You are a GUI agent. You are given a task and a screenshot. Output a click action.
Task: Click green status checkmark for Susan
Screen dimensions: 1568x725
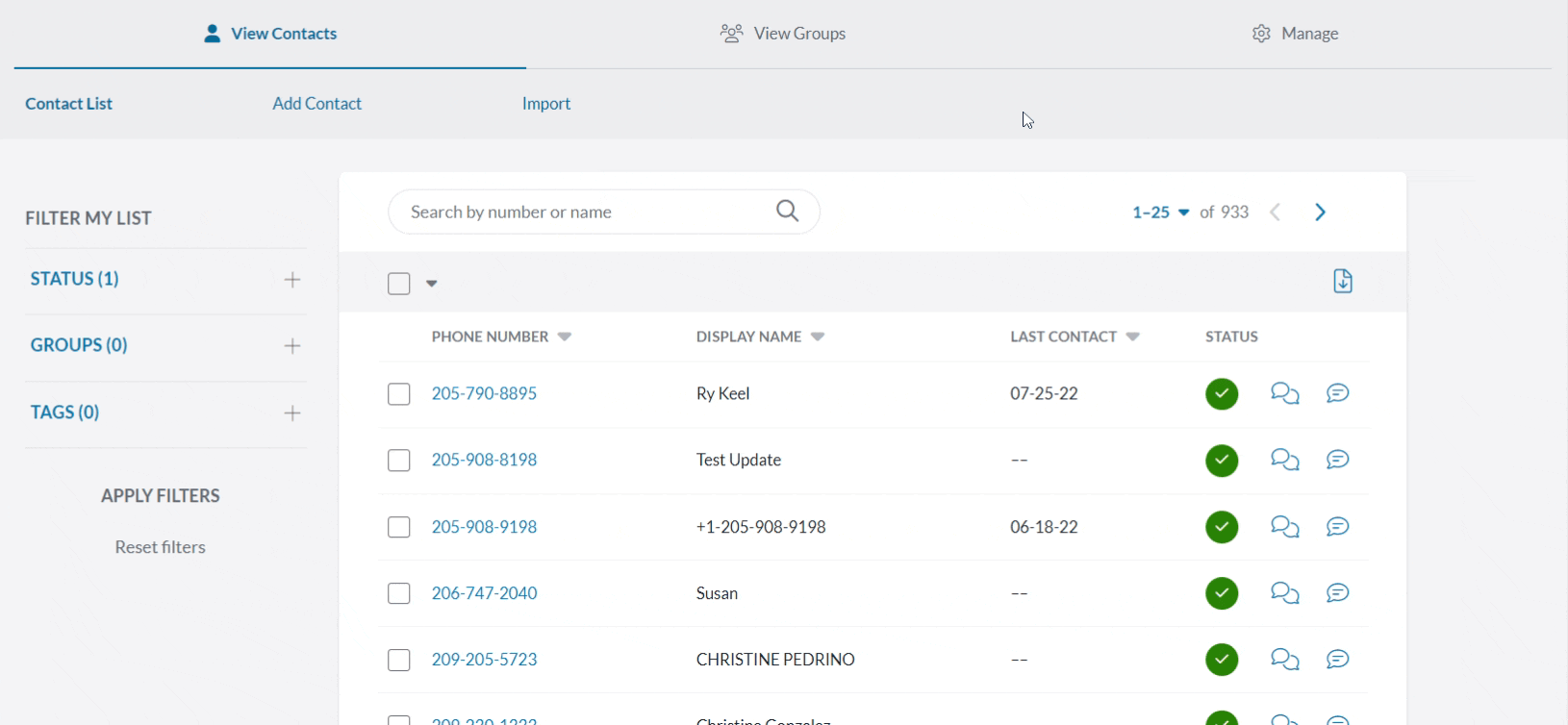pos(1222,593)
